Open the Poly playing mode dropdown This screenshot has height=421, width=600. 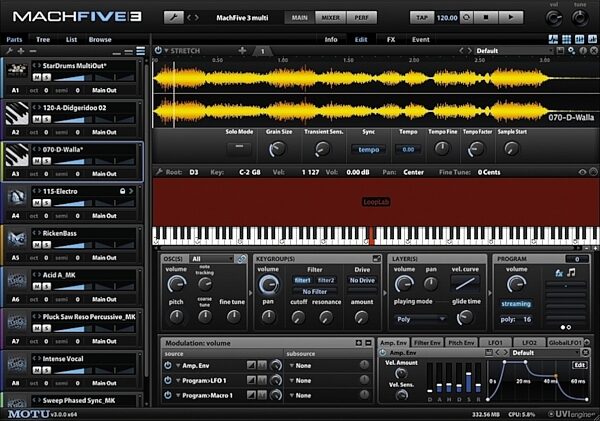[x=420, y=319]
